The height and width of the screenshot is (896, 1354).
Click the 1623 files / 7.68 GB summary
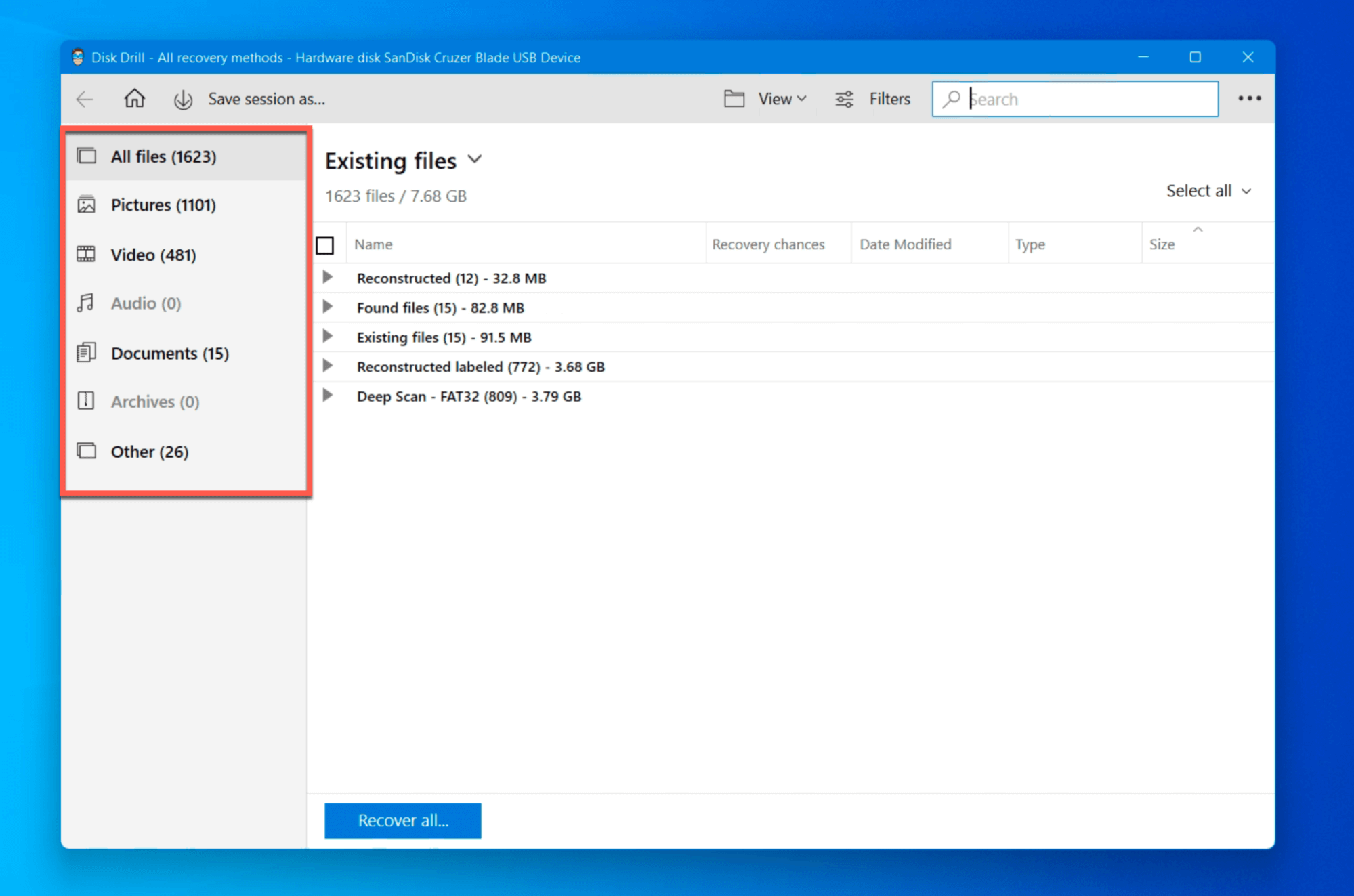pyautogui.click(x=396, y=196)
